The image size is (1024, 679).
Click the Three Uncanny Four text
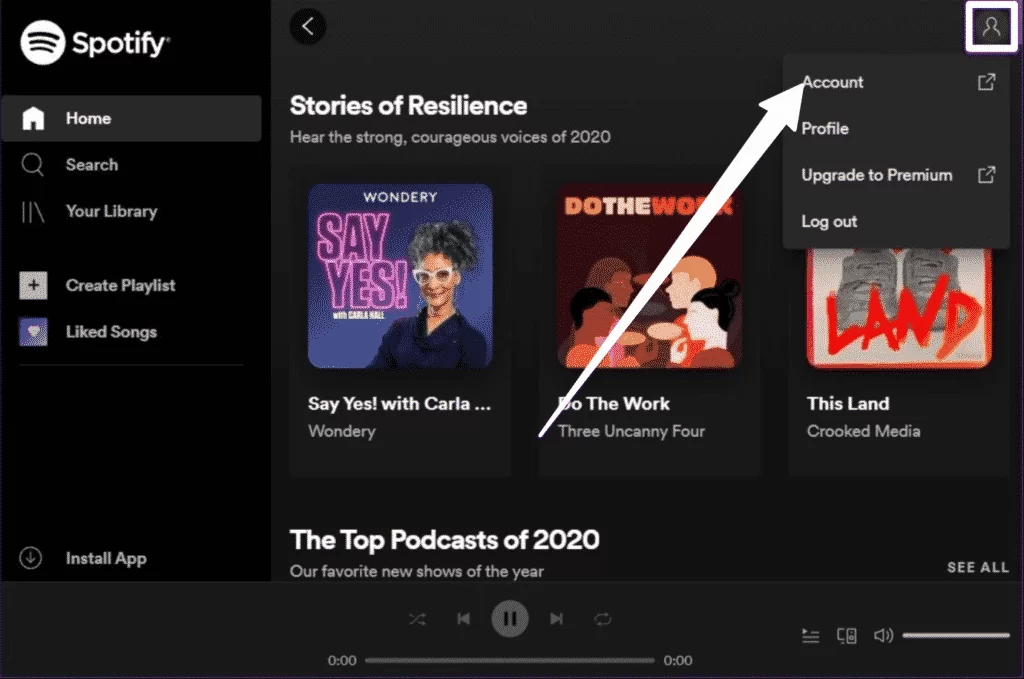[x=632, y=431]
